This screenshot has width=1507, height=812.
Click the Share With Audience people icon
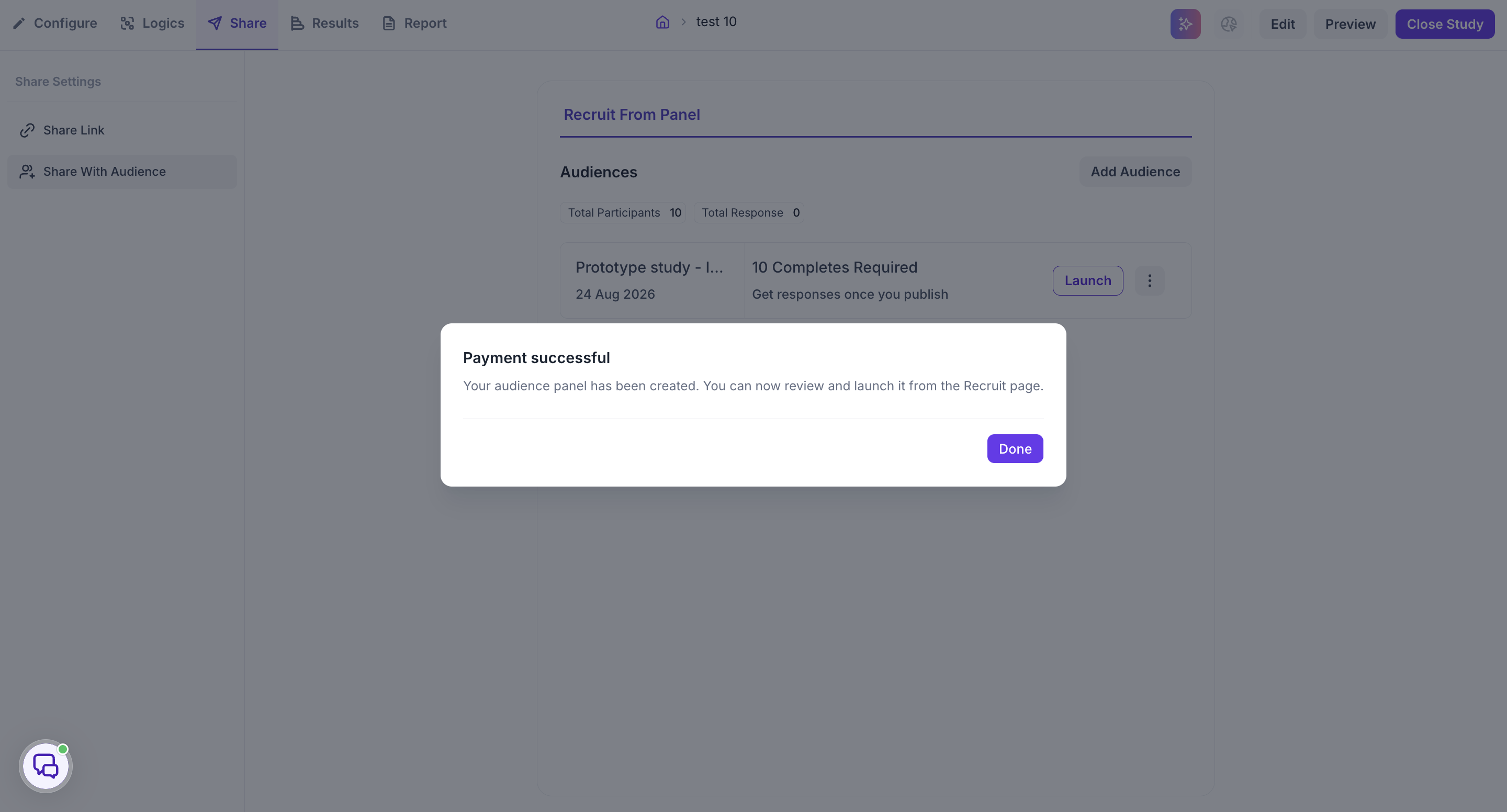pyautogui.click(x=27, y=172)
